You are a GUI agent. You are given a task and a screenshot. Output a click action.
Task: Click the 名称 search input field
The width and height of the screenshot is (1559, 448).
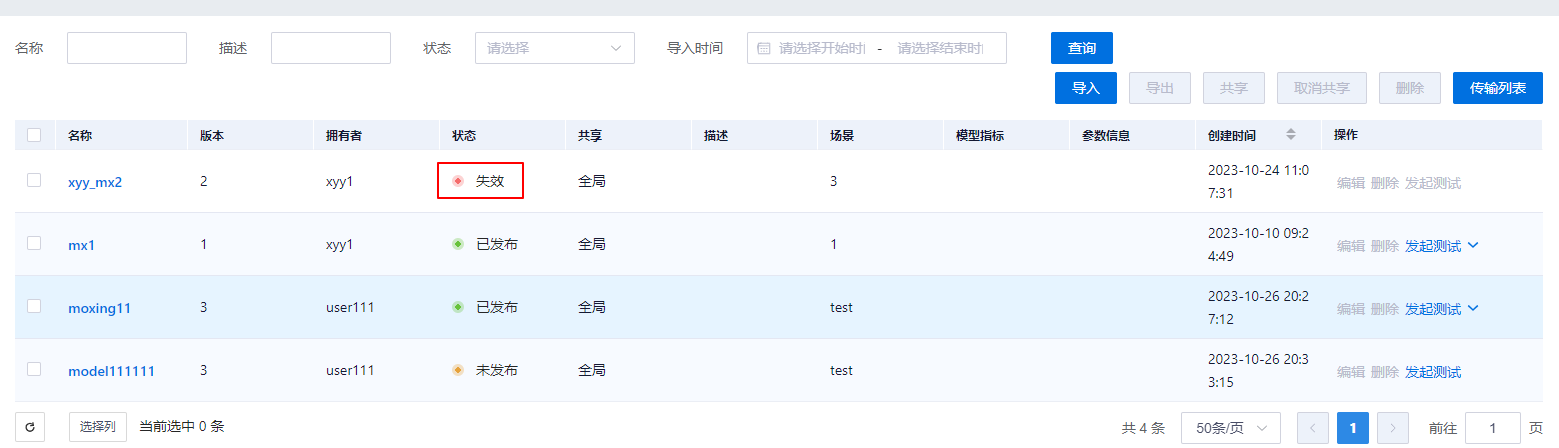(127, 48)
